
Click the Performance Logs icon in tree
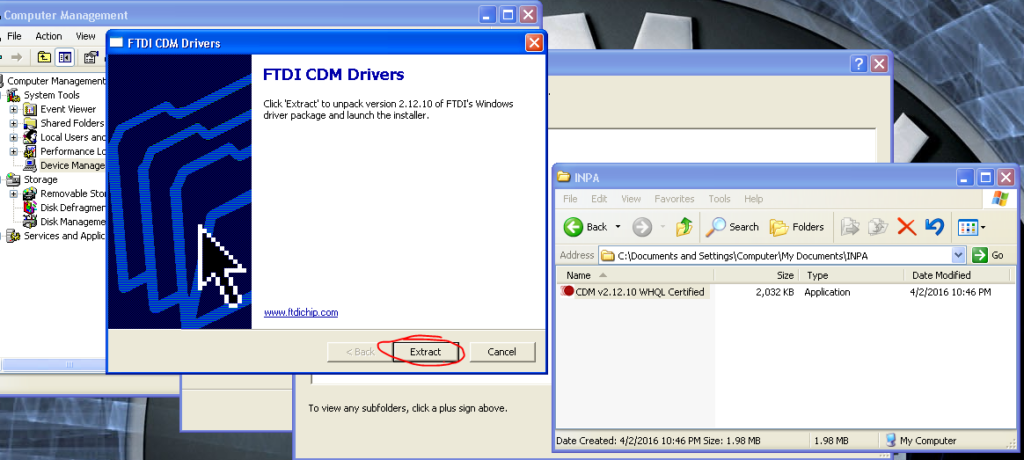click(30, 152)
